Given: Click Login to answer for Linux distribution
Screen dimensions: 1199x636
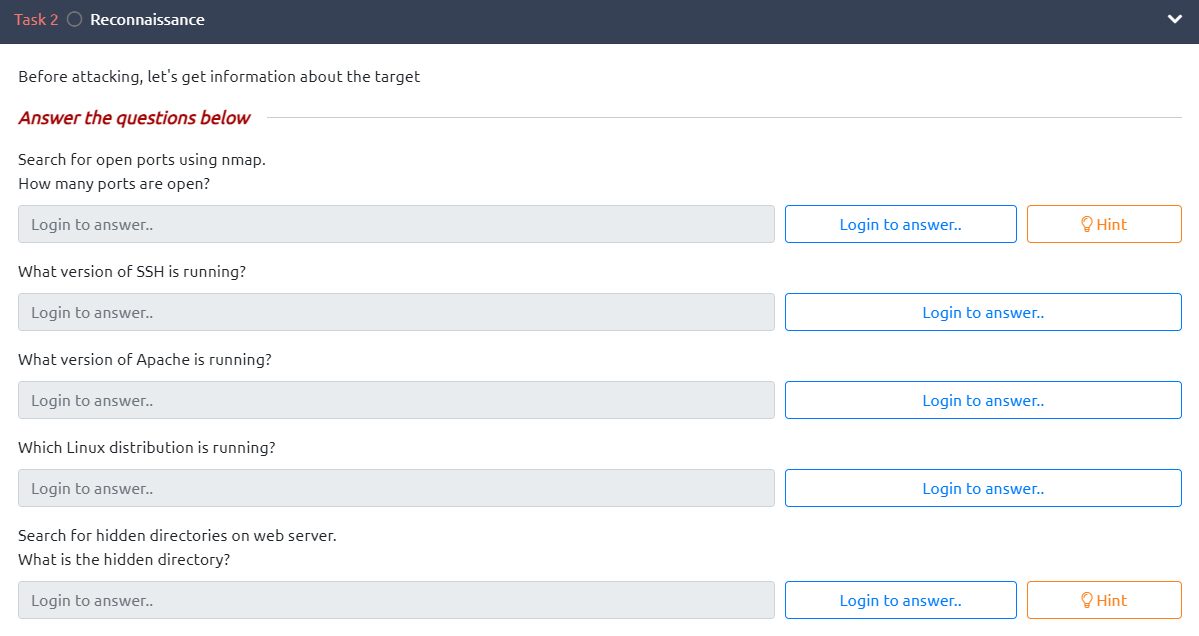Looking at the screenshot, I should pos(982,488).
